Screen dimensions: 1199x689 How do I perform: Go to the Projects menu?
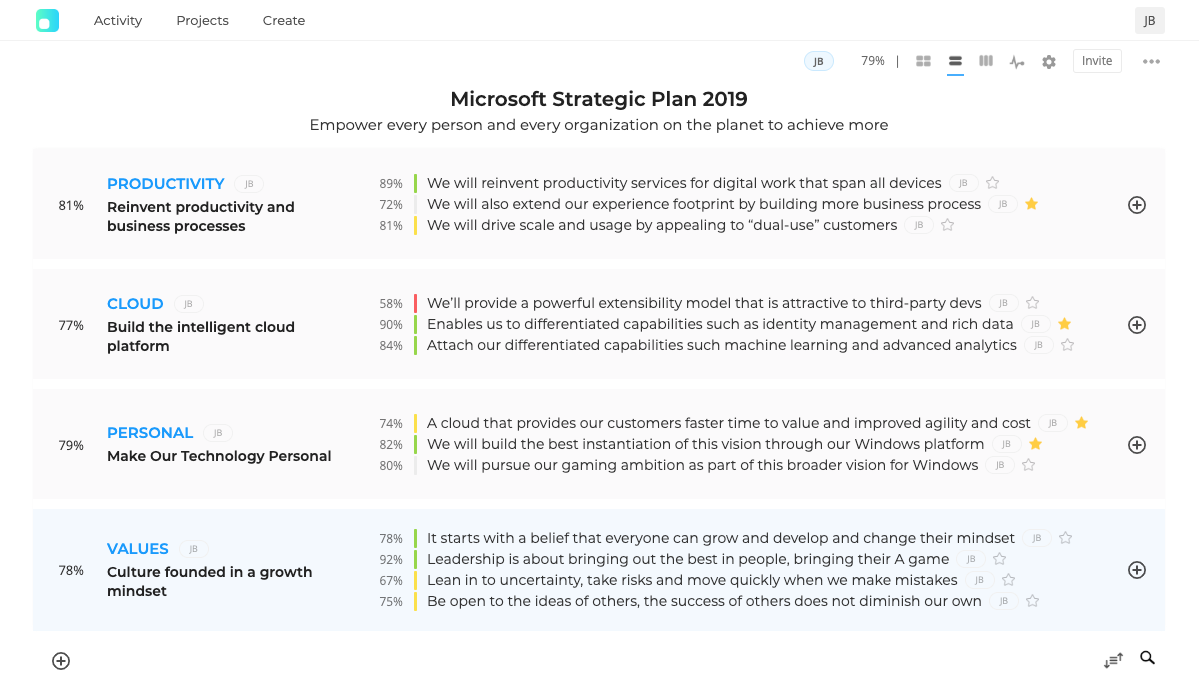(202, 20)
